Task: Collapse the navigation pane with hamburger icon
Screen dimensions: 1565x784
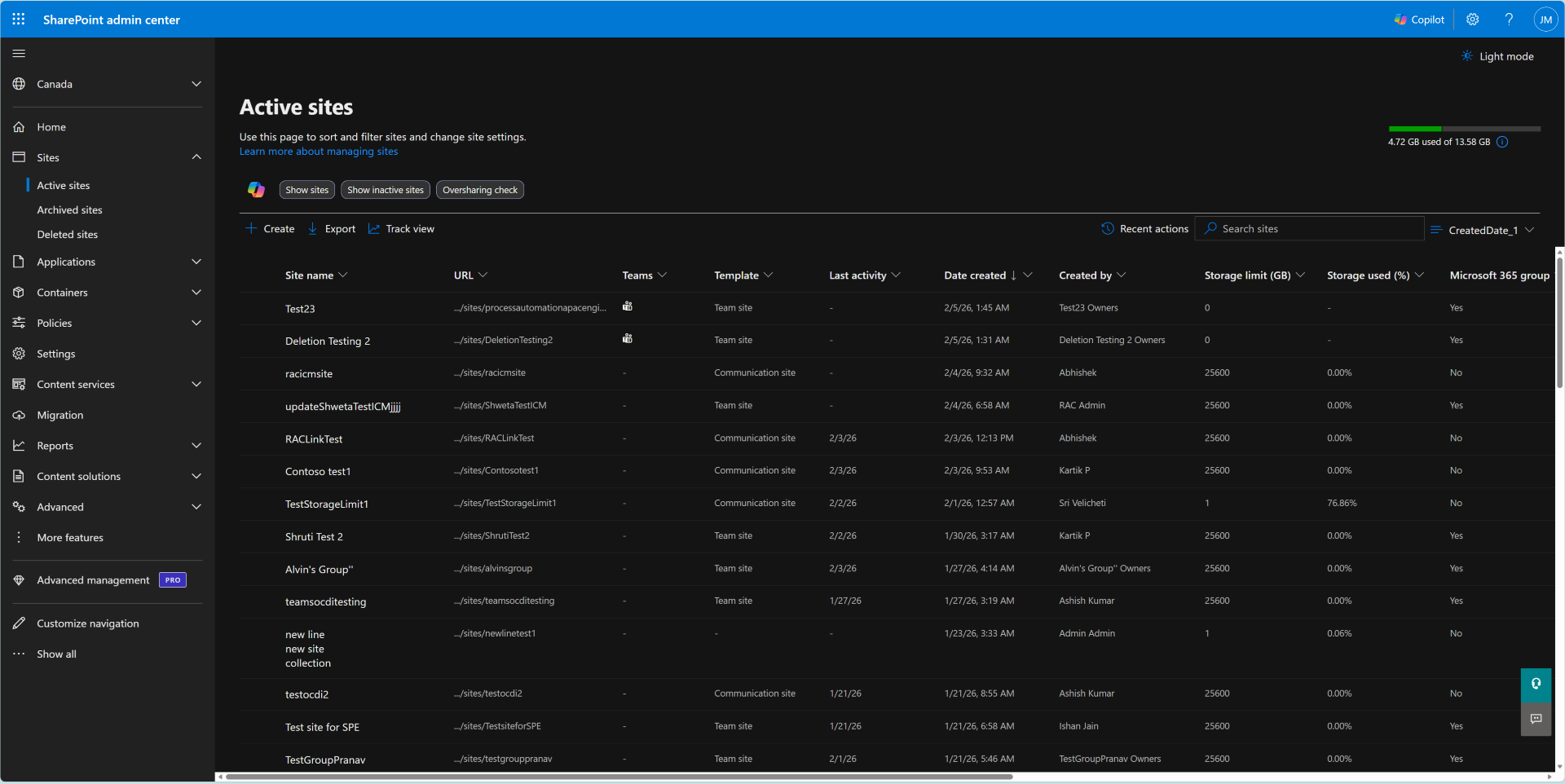Action: click(x=18, y=53)
